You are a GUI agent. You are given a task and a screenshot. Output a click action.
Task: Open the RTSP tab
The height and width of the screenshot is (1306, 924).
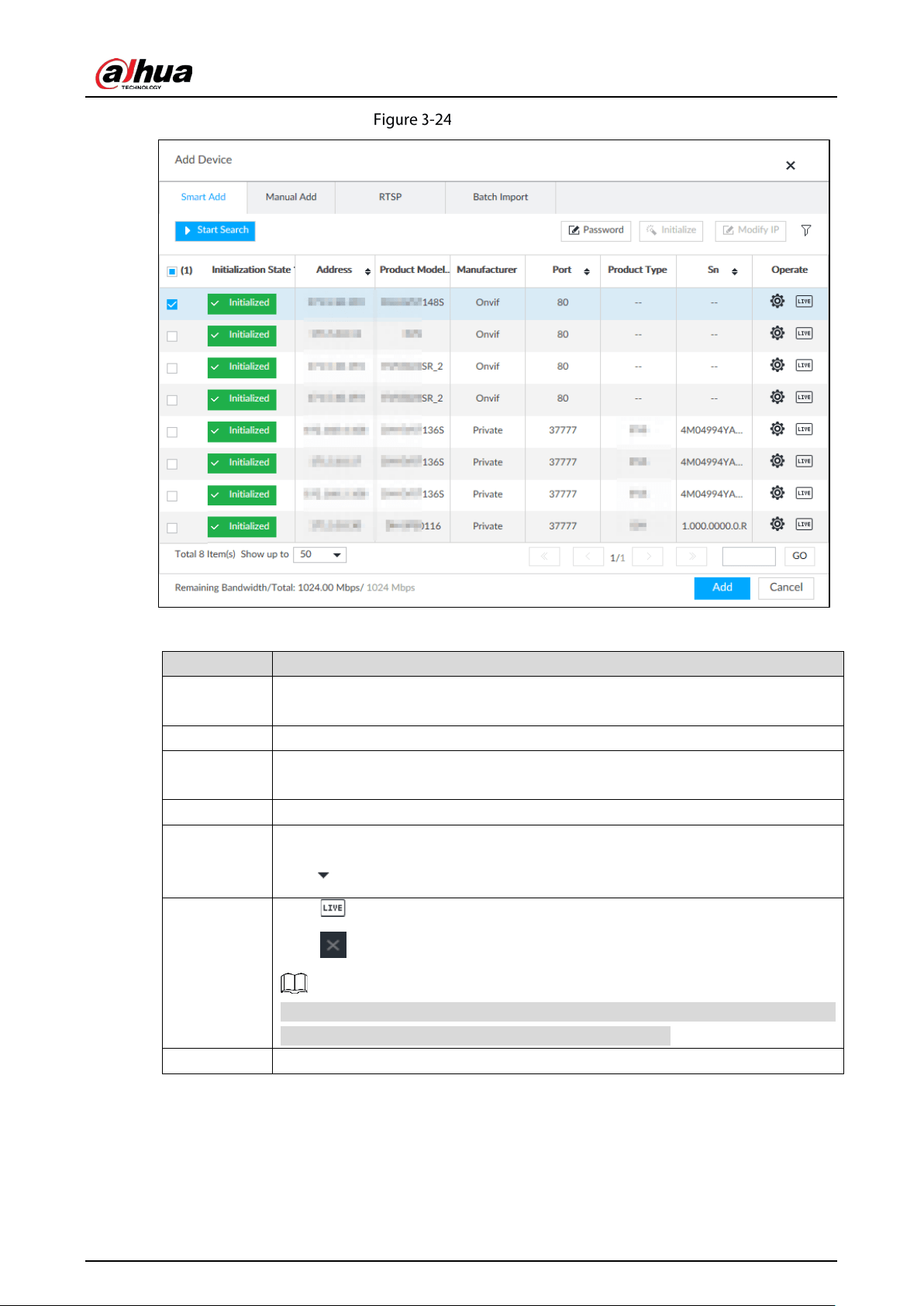pos(390,197)
